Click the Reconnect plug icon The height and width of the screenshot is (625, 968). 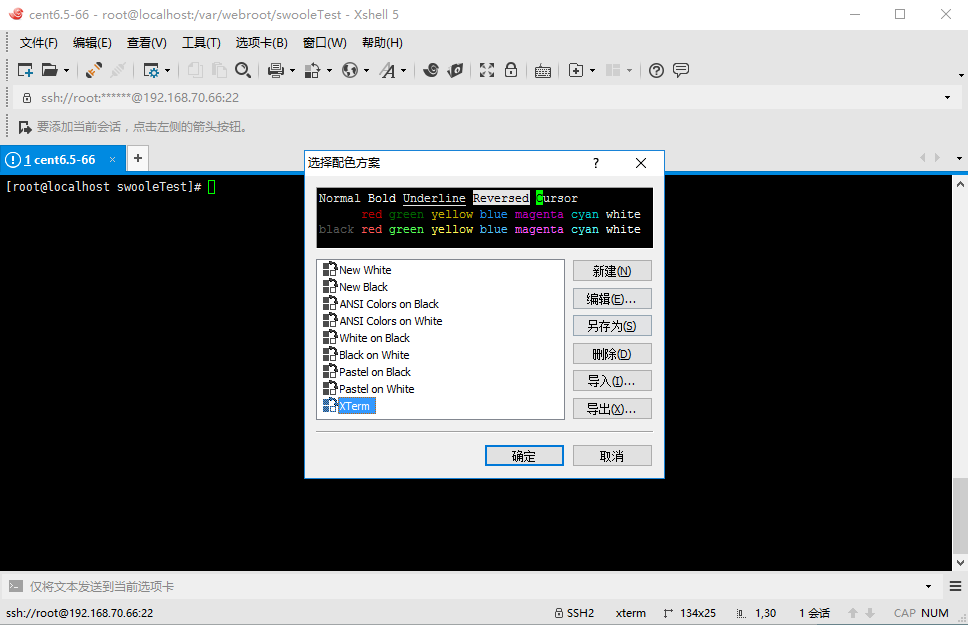pos(94,70)
